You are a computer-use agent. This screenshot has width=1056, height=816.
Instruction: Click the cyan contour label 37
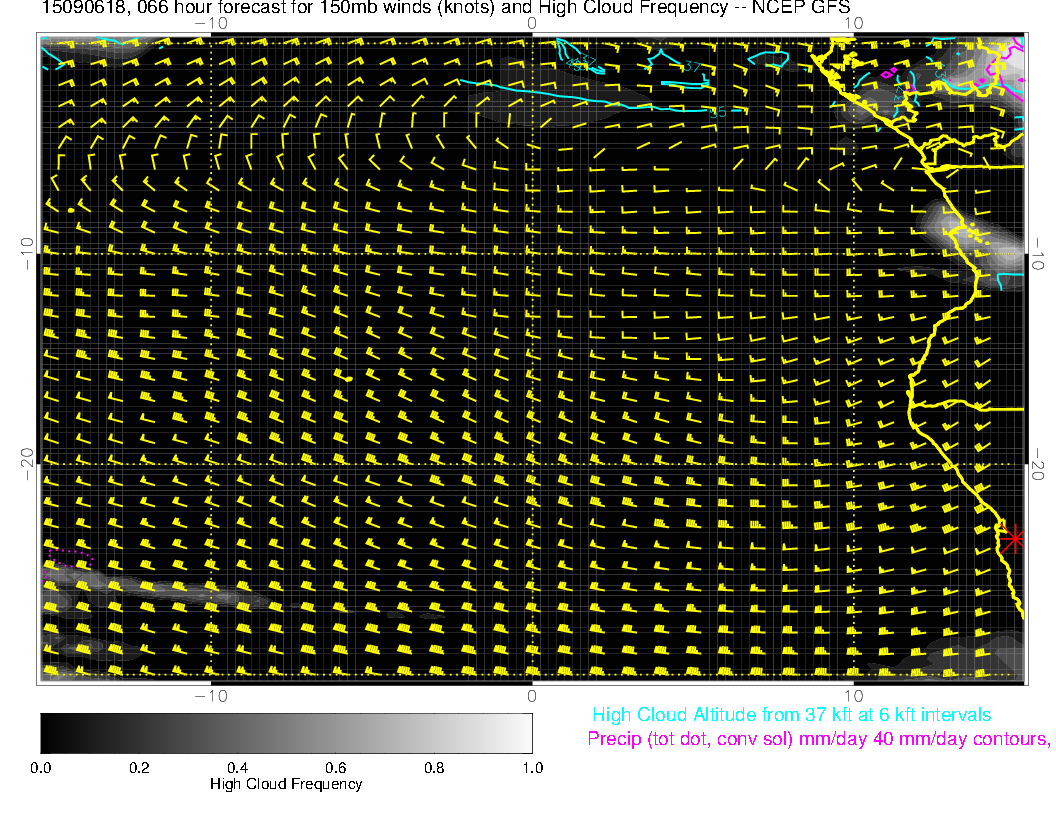coord(691,67)
